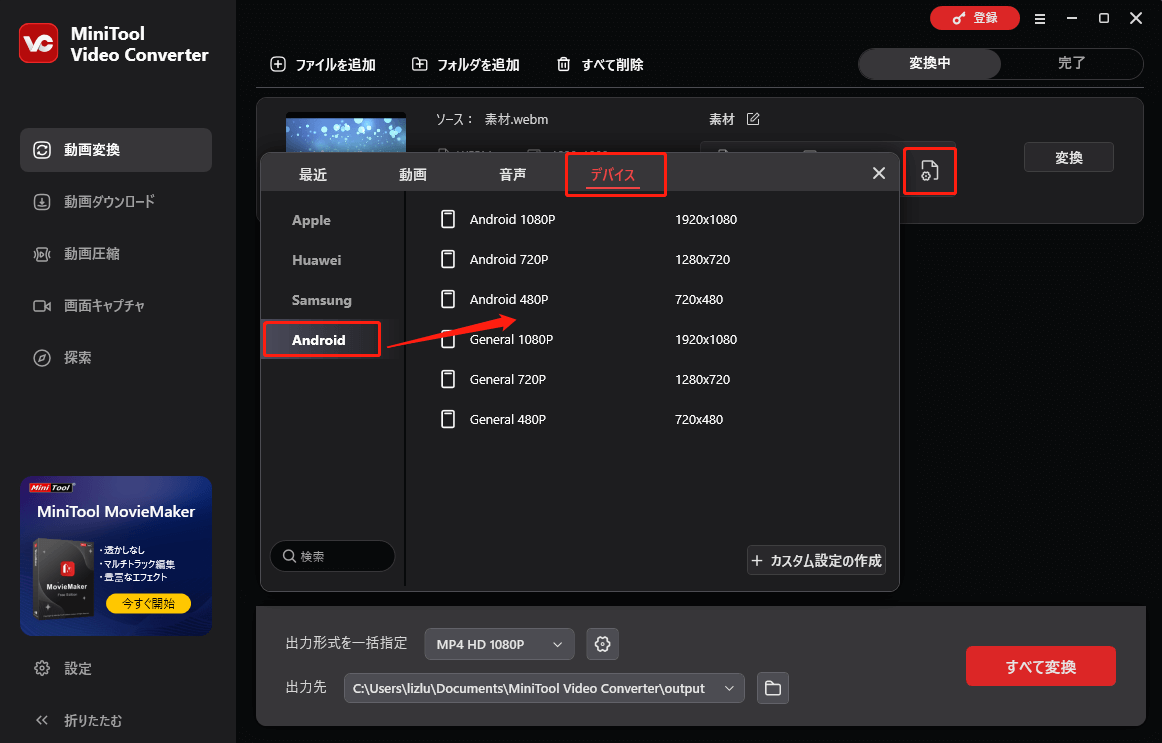Viewport: 1162px width, 743px height.
Task: Select Apple device category
Action: tap(311, 220)
